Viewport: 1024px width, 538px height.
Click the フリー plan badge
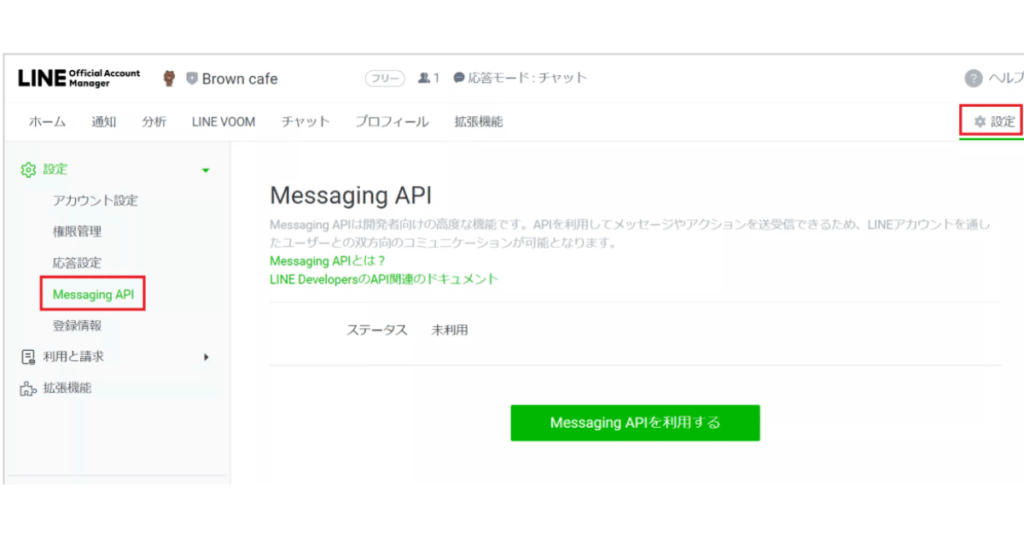coord(385,78)
